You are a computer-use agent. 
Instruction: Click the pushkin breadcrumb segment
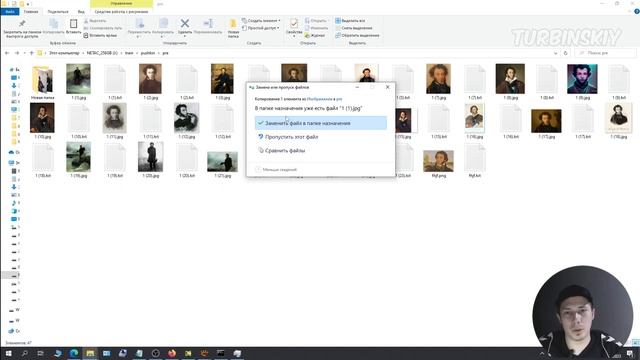coord(148,53)
